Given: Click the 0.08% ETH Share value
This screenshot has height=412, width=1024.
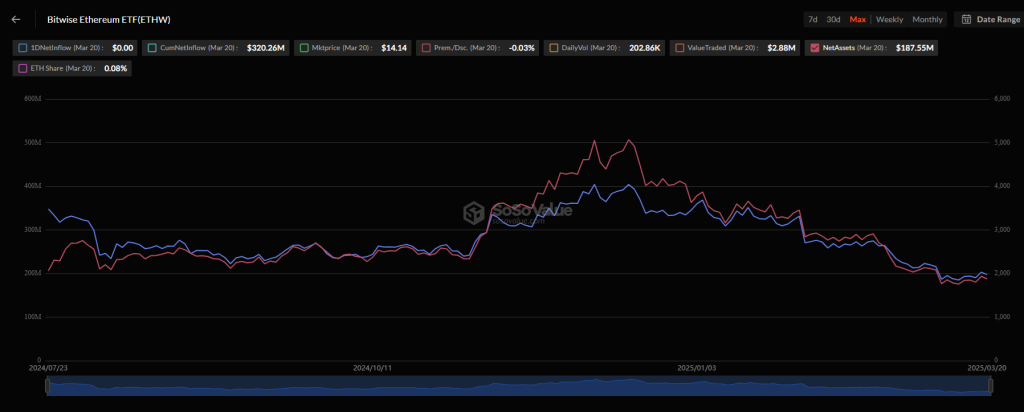Looking at the screenshot, I should (x=116, y=68).
